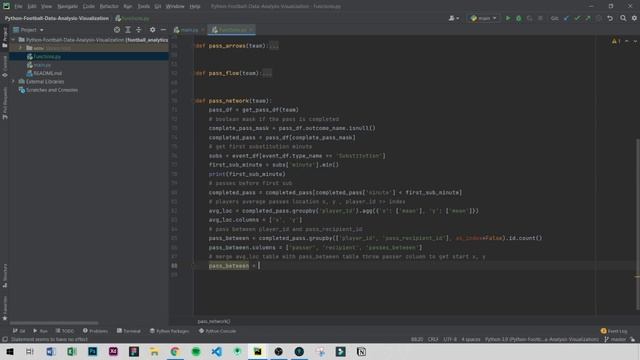Click the master git branch in status bar
Image resolution: width=640 pixels, height=360 pixels.
coord(615,339)
